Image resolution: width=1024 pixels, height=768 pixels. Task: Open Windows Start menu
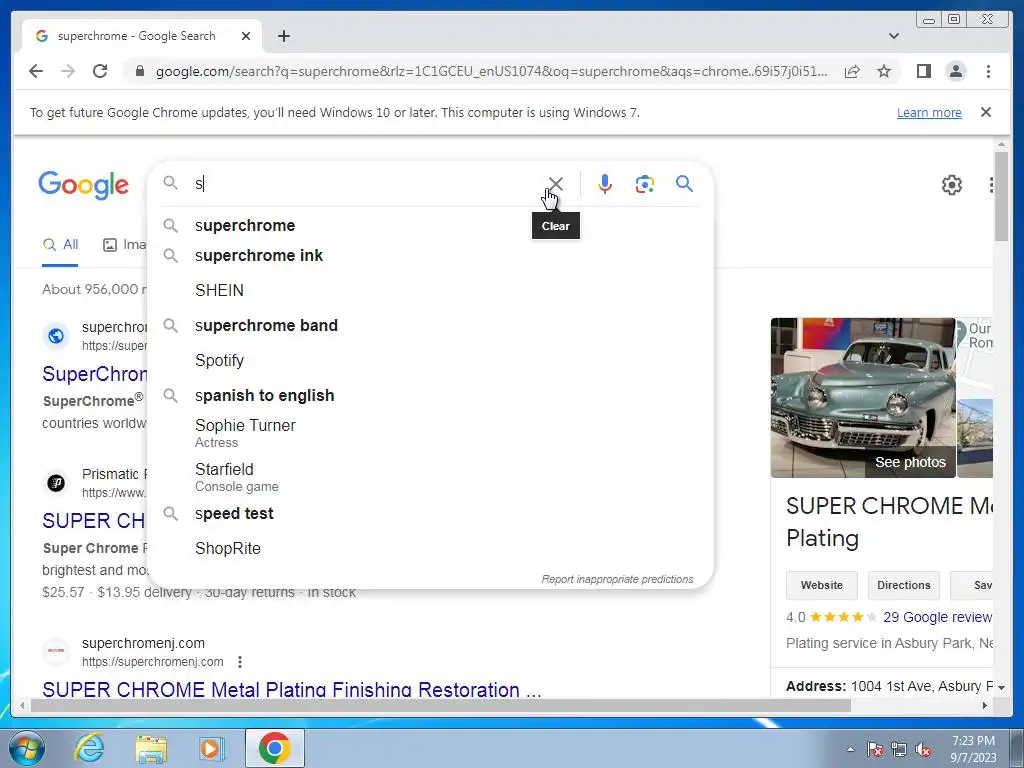pos(26,748)
